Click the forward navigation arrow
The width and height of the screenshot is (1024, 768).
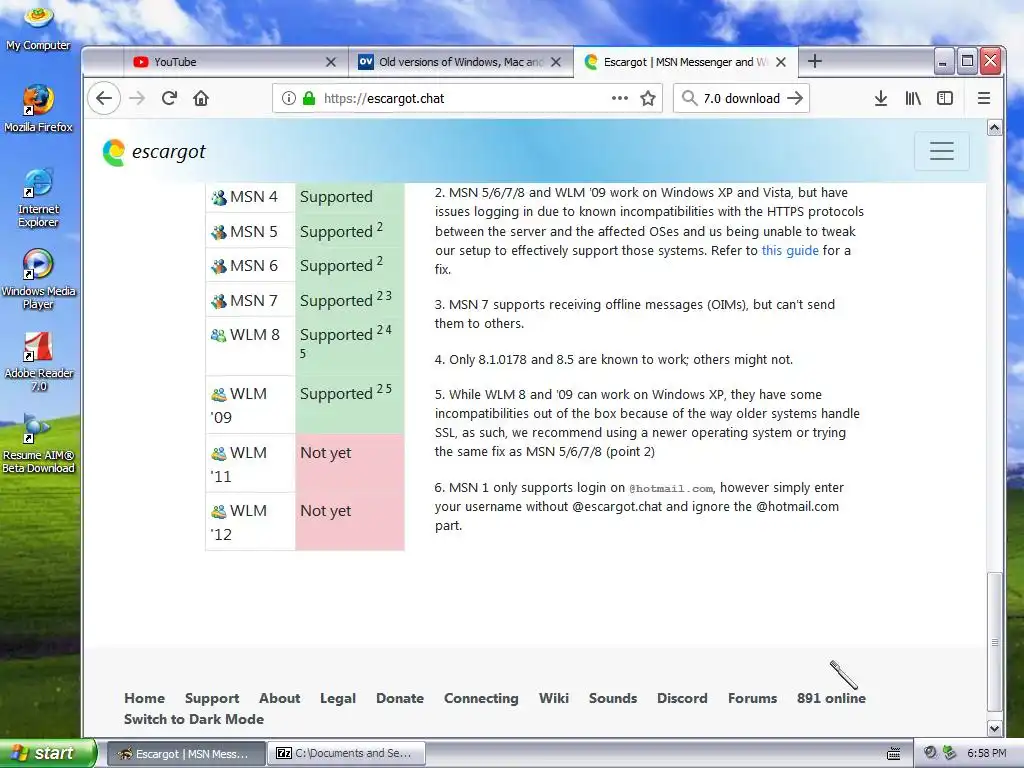coord(137,99)
